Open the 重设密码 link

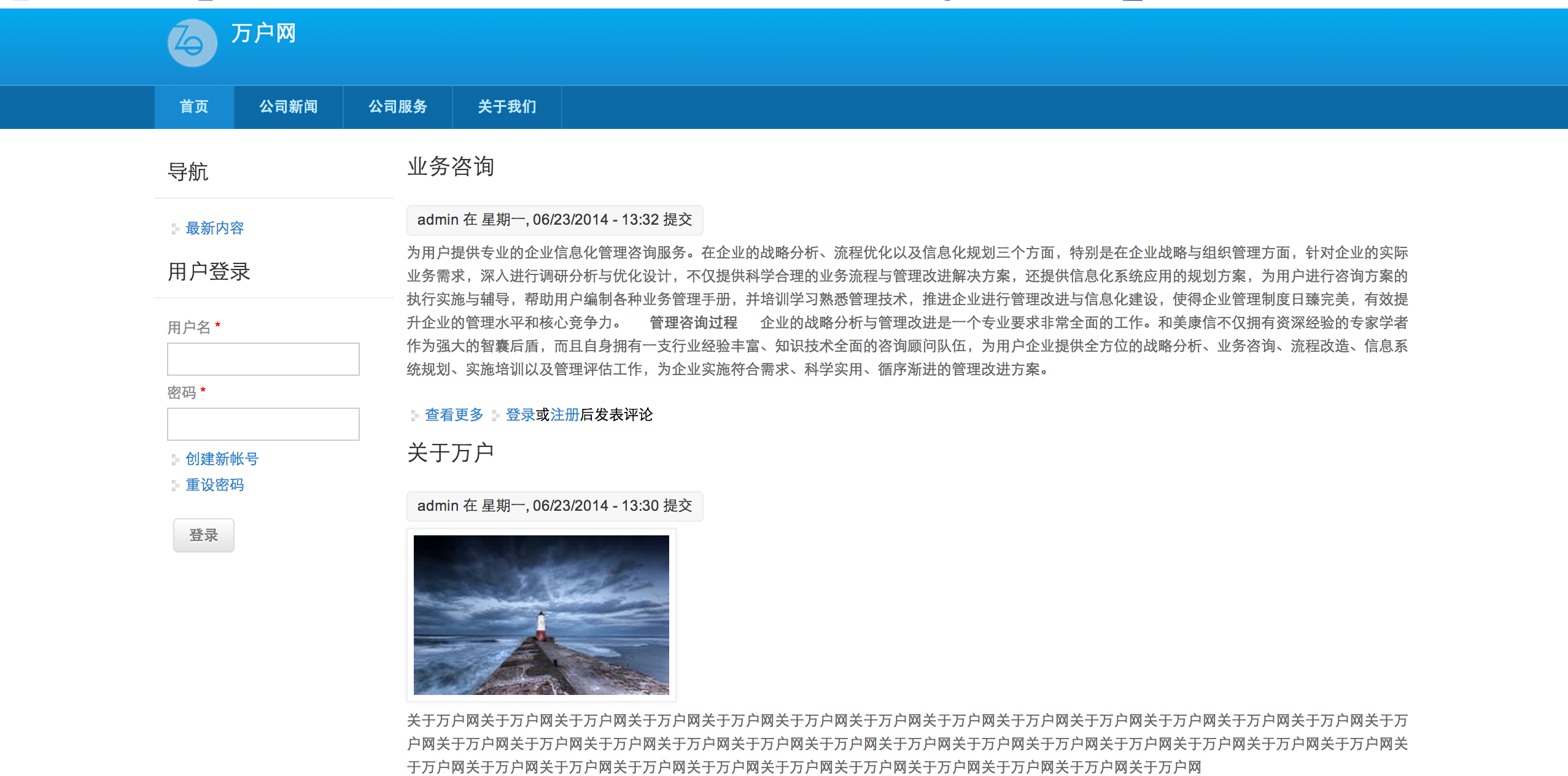click(214, 485)
